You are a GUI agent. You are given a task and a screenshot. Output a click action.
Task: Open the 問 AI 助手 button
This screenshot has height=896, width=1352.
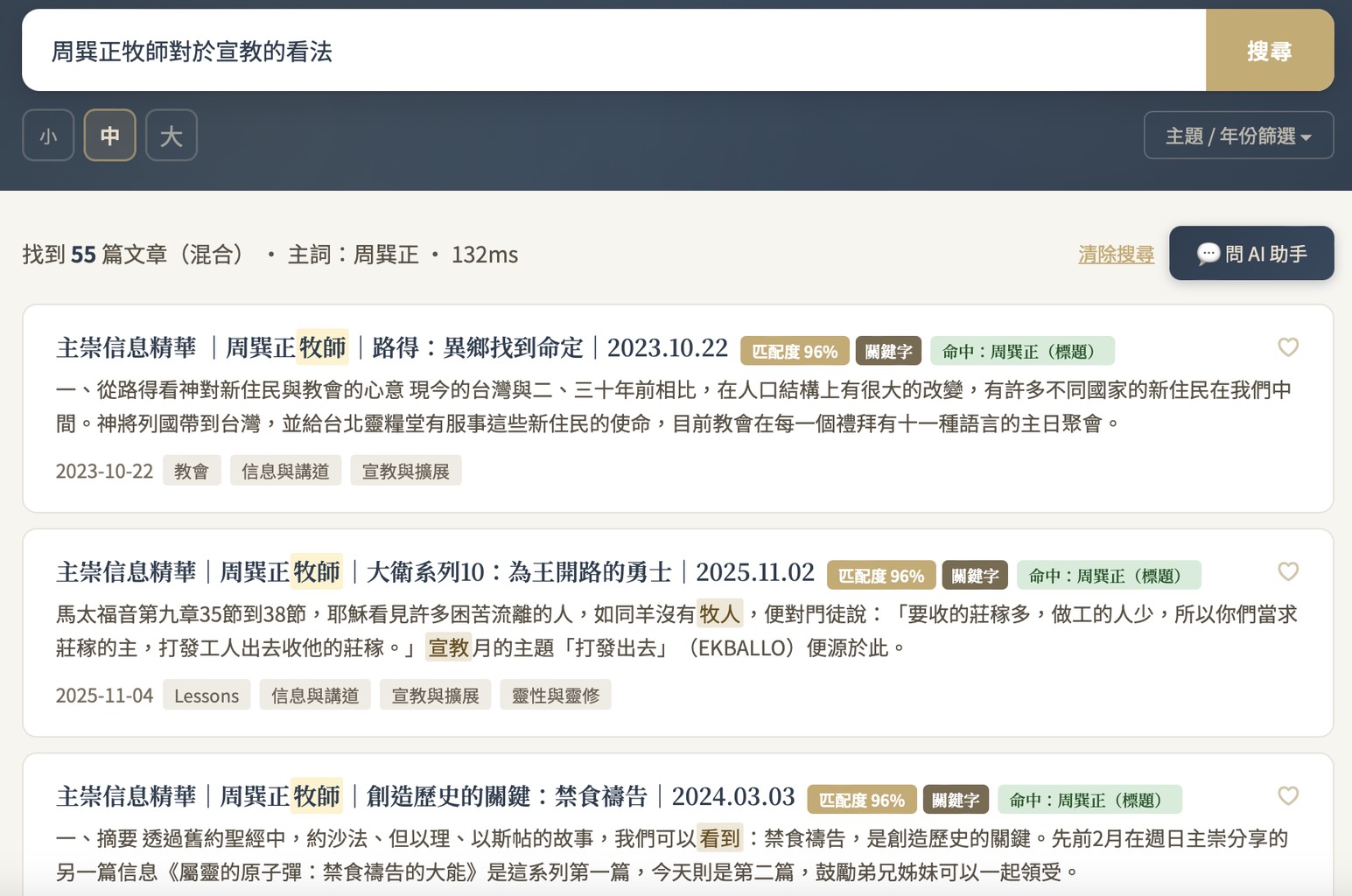coord(1251,254)
